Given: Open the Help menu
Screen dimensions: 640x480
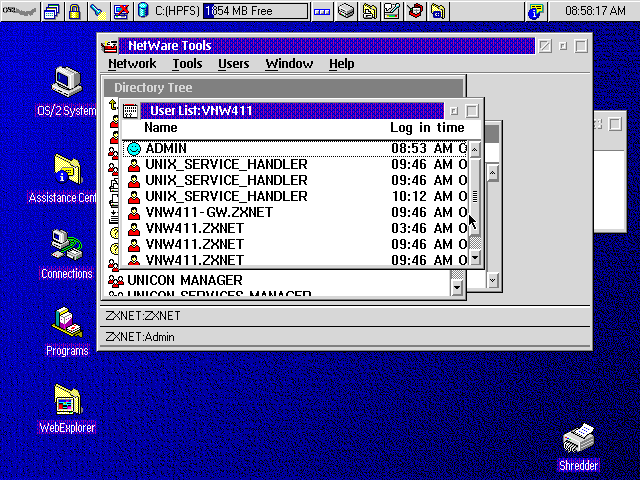Looking at the screenshot, I should pos(342,64).
